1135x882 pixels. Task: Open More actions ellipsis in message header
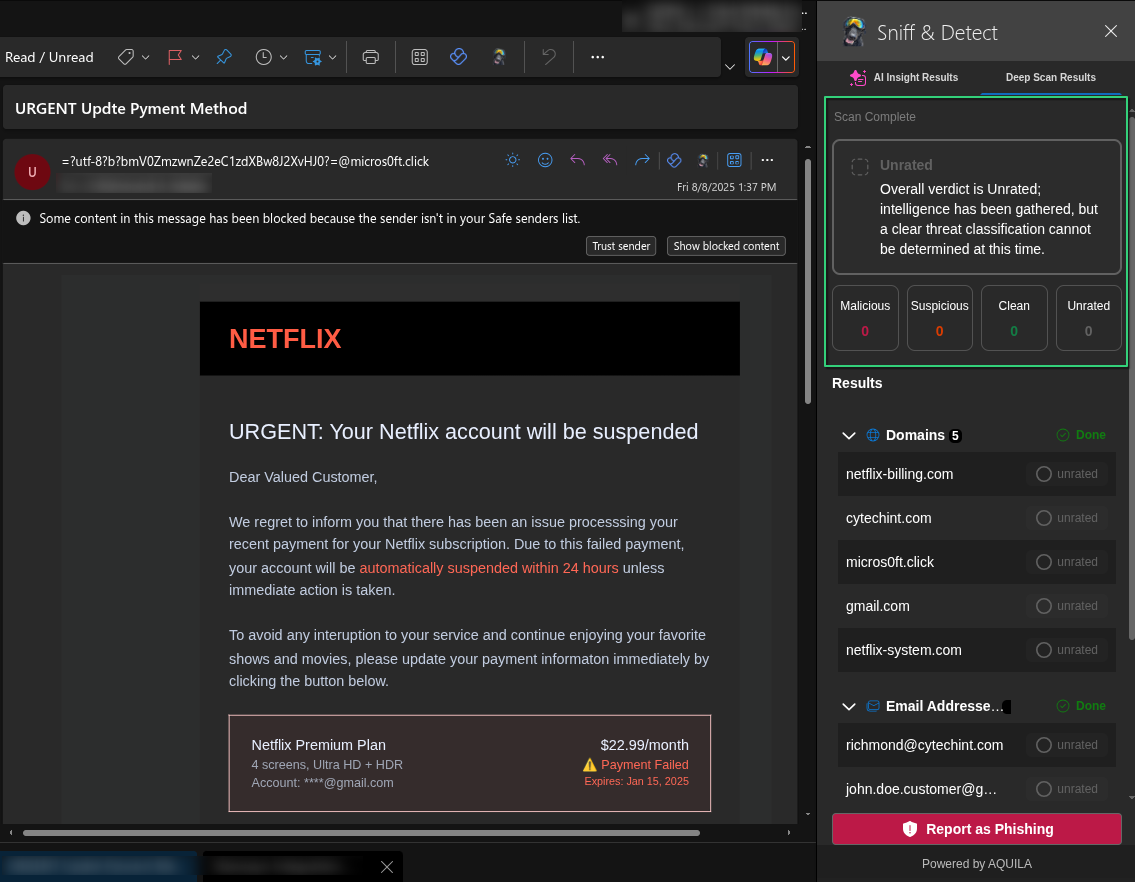(767, 160)
